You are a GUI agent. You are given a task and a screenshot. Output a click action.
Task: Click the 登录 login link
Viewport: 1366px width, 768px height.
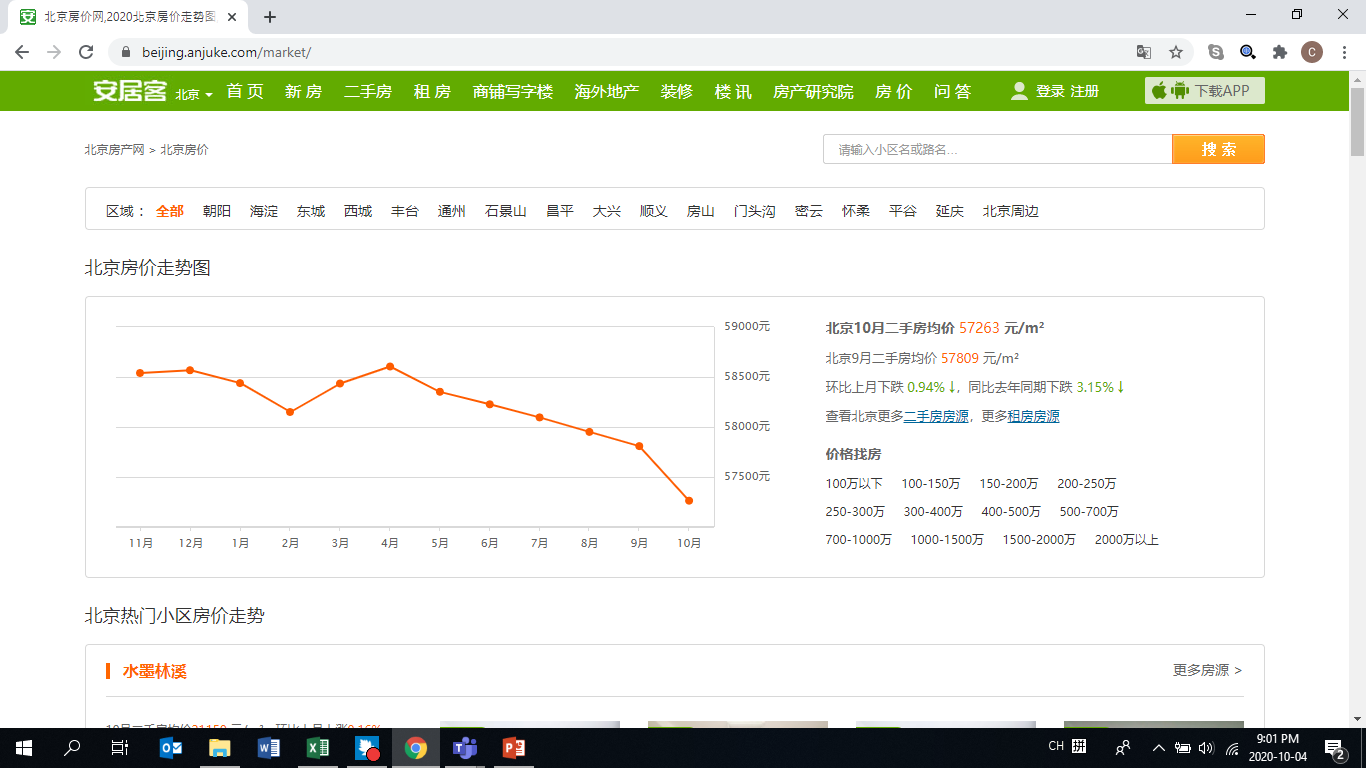point(1050,91)
